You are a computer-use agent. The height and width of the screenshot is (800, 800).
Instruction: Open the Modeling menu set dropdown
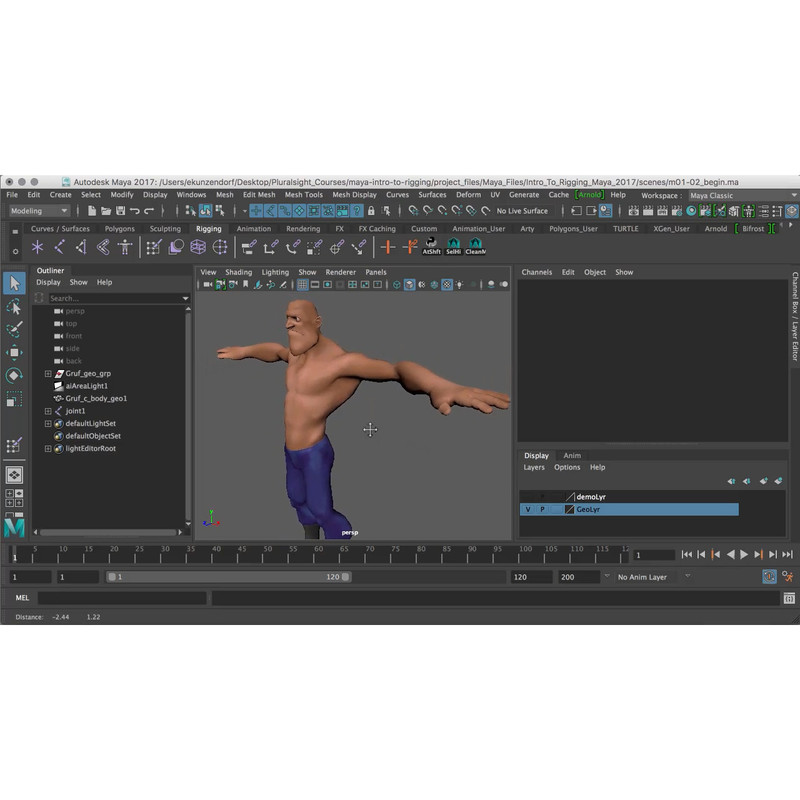pyautogui.click(x=40, y=211)
